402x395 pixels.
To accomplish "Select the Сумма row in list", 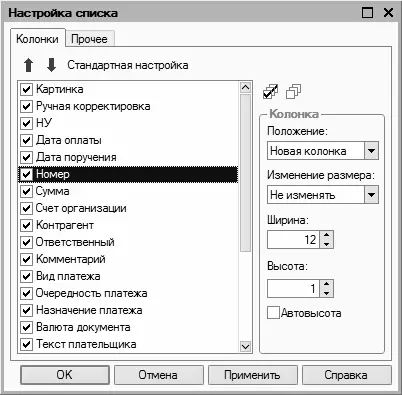I will (128, 191).
